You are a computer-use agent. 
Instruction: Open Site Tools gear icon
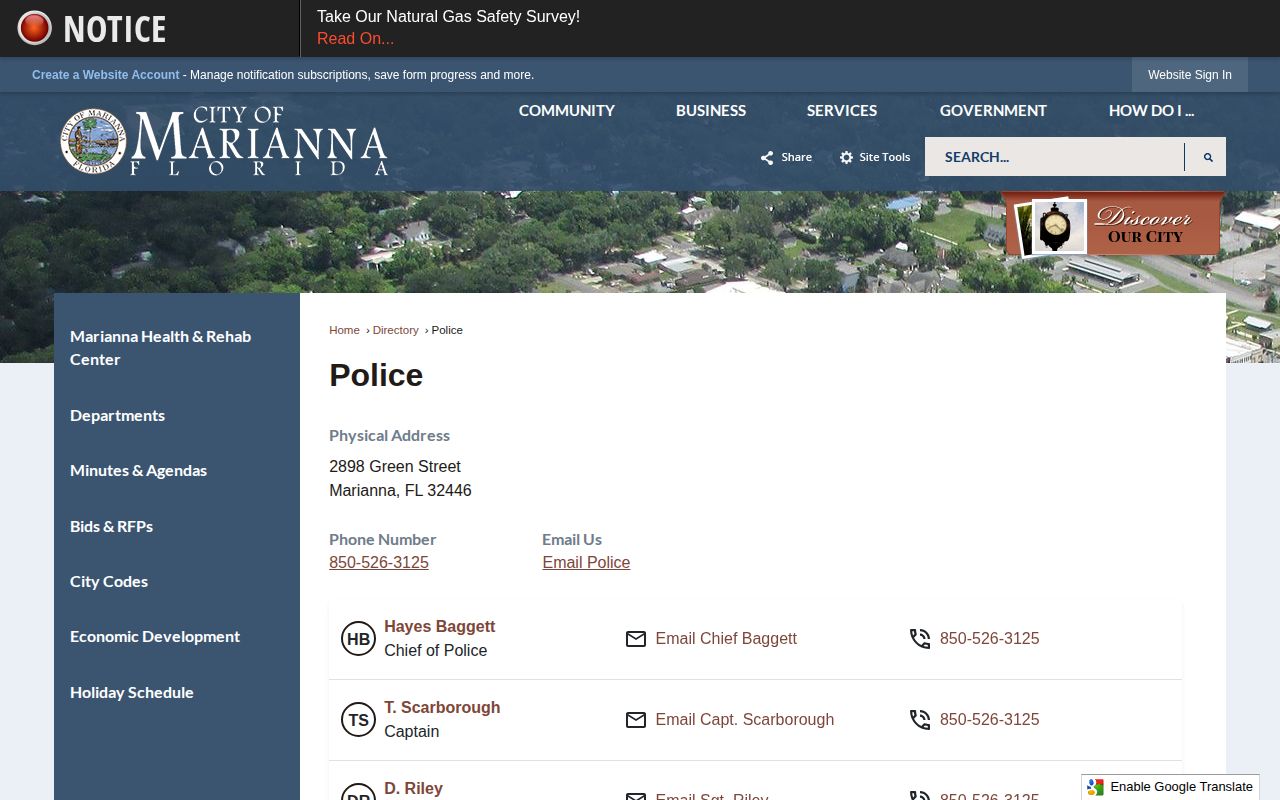(846, 157)
